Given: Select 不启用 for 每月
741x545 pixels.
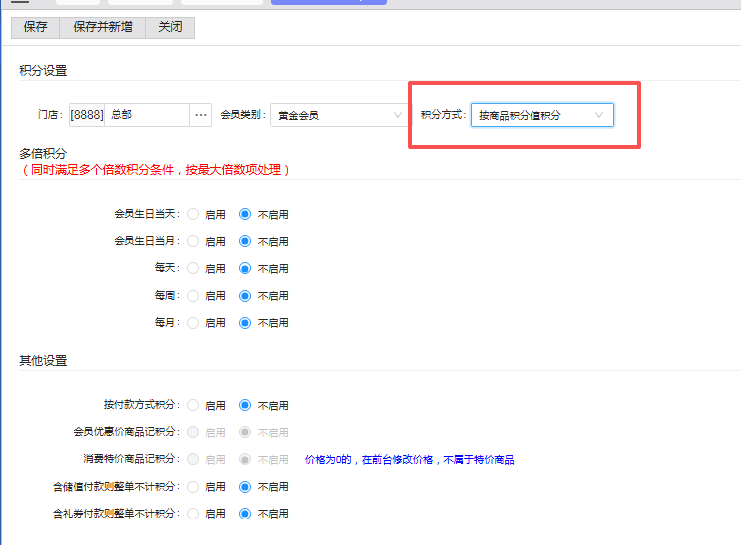Looking at the screenshot, I should [x=245, y=323].
